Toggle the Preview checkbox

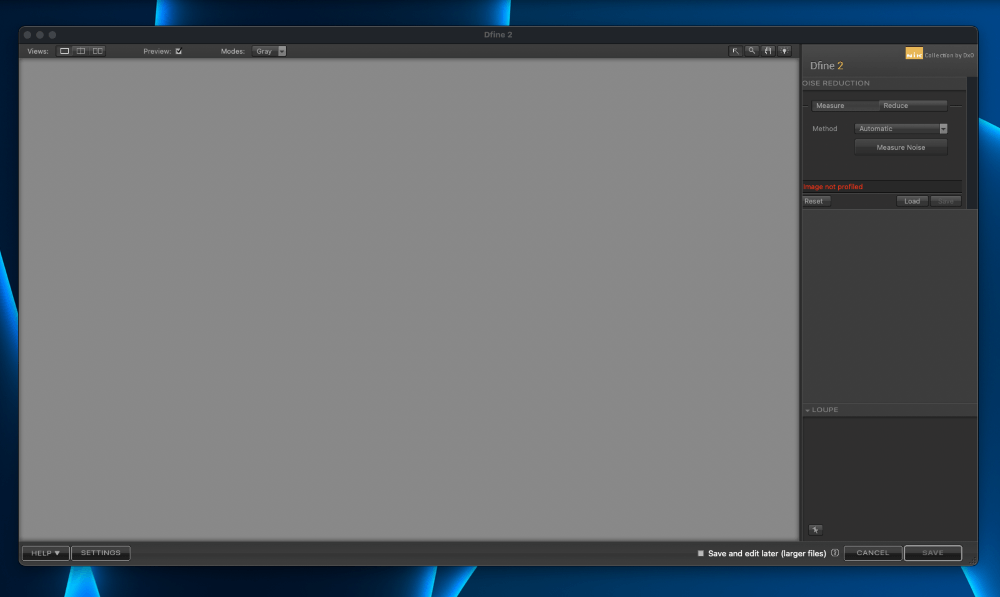[x=179, y=51]
